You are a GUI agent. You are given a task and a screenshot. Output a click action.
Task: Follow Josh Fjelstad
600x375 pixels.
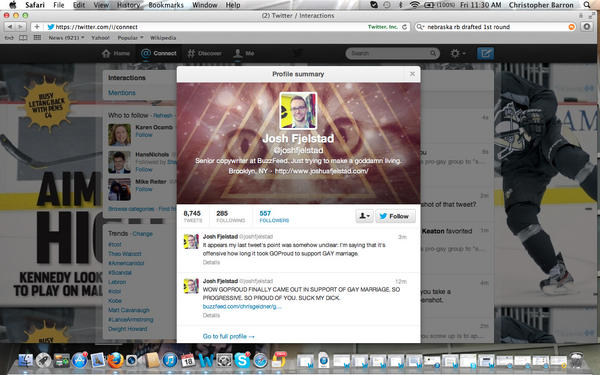click(x=395, y=216)
